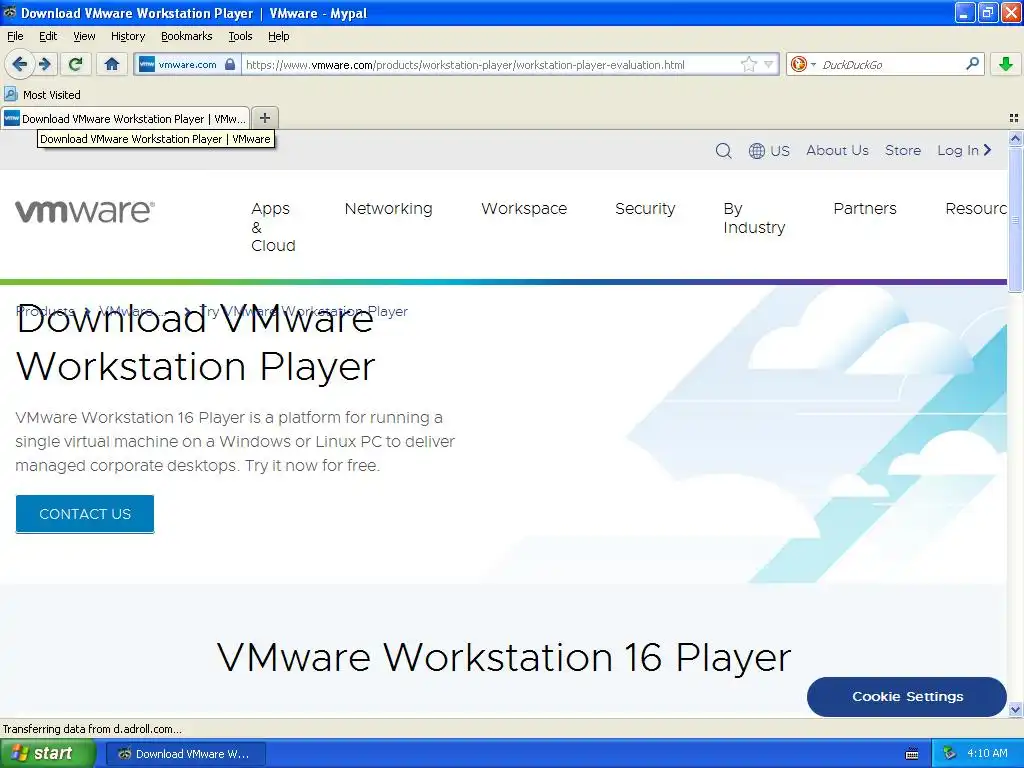The height and width of the screenshot is (768, 1024).
Task: Open the History menu
Action: 127,36
